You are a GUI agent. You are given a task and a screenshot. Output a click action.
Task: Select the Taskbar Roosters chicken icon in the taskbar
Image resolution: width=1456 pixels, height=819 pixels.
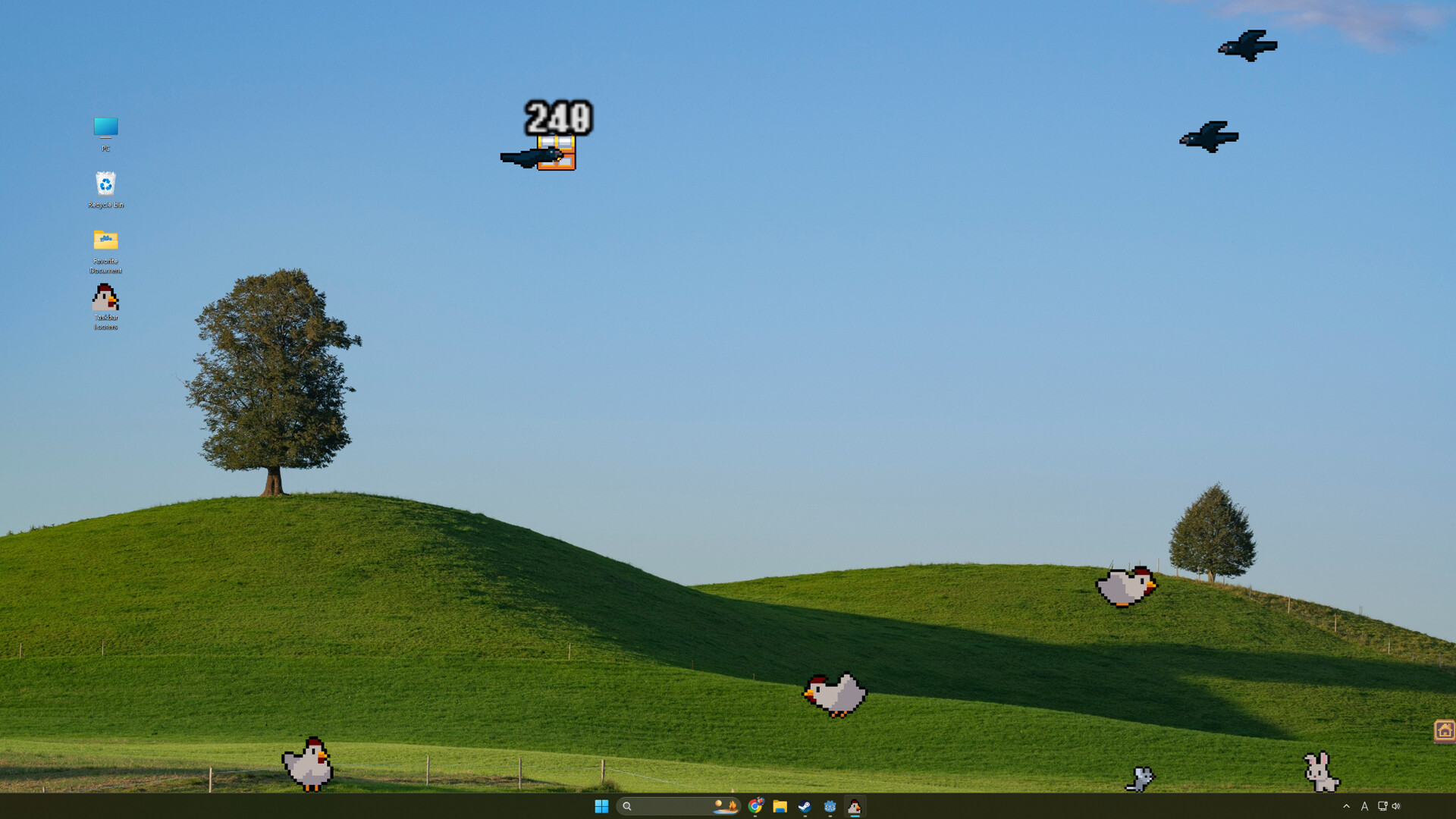pyautogui.click(x=855, y=806)
